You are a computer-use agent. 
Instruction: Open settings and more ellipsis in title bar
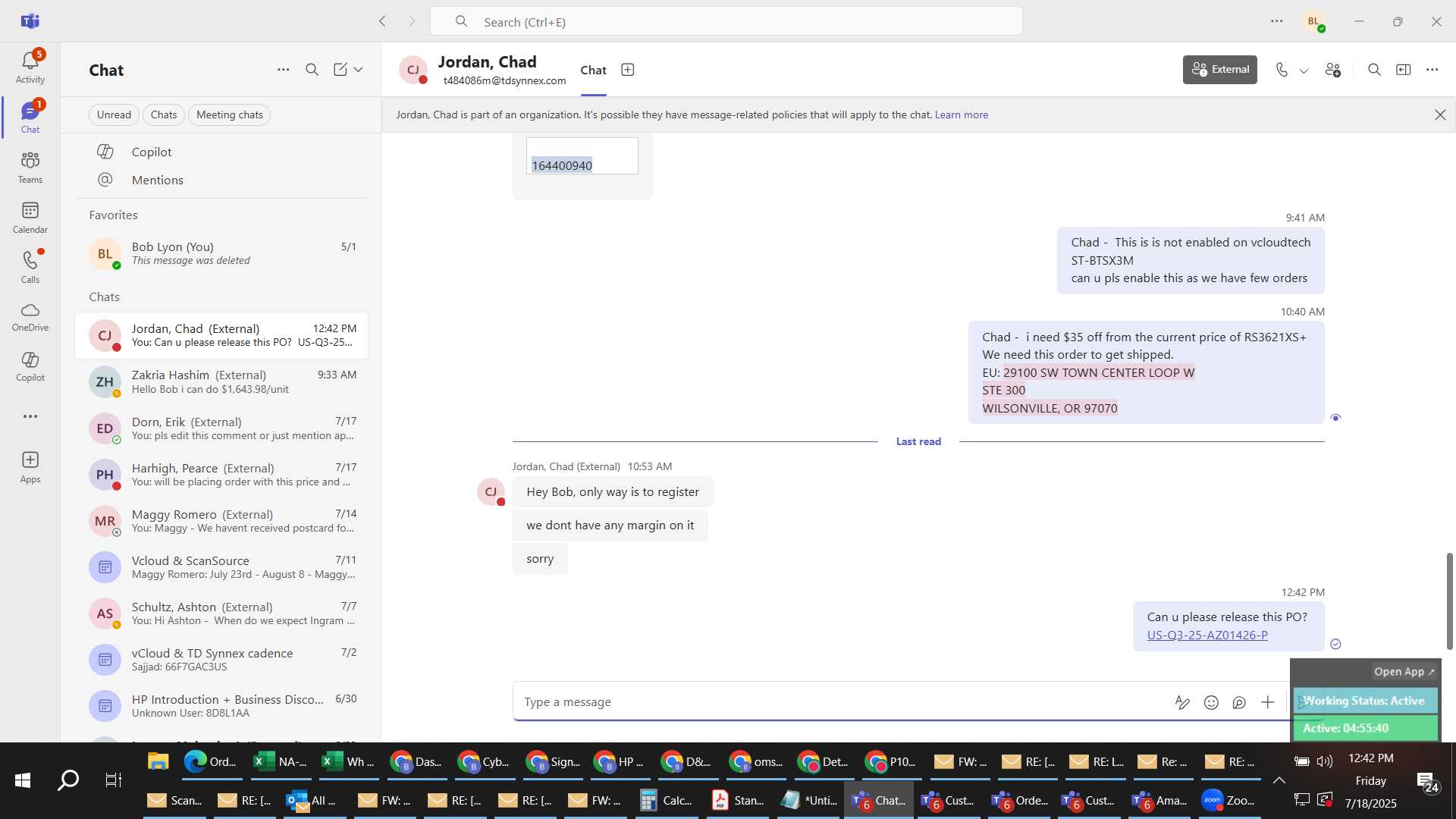pyautogui.click(x=1277, y=21)
